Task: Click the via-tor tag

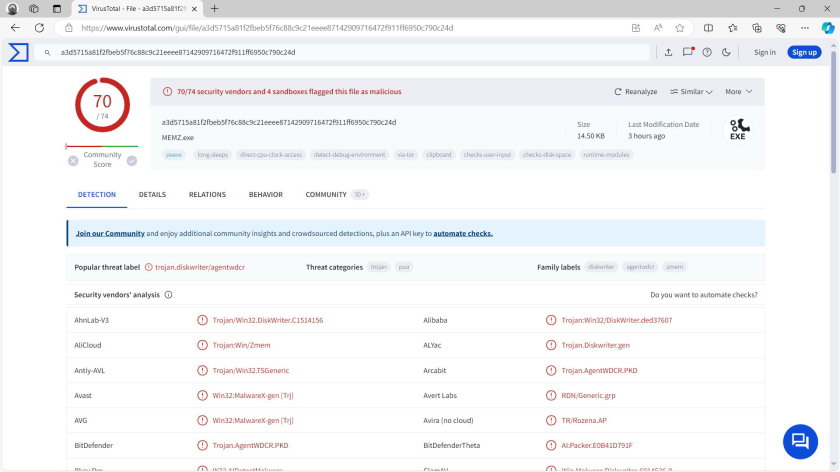Action: click(x=406, y=155)
